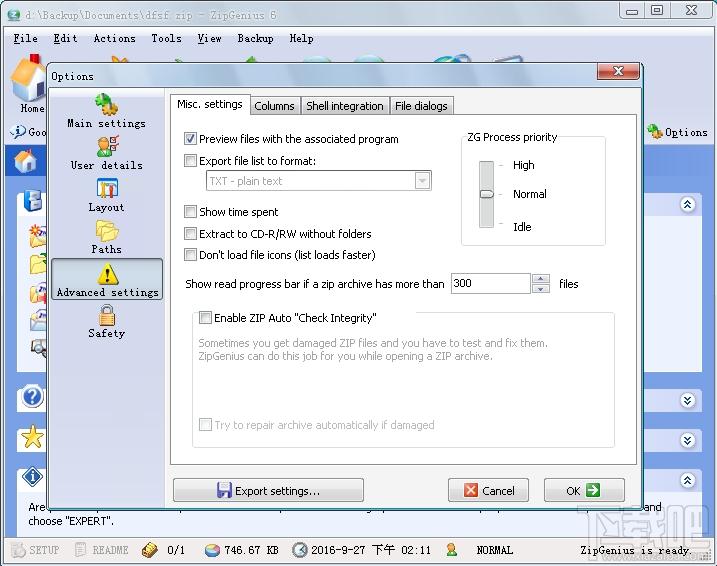Check Try to repair archive automatically

205,425
